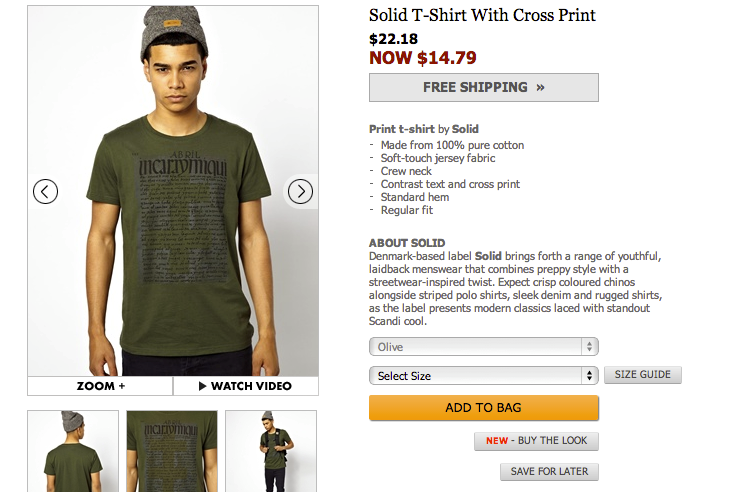Click the double chevron on Free Shipping
741x492 pixels.
(x=540, y=87)
